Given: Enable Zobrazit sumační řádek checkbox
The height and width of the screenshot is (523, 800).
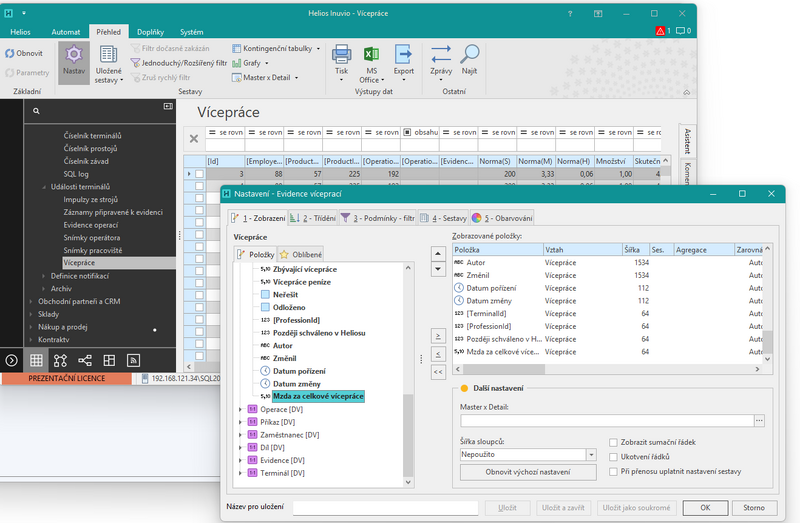Looking at the screenshot, I should [613, 442].
